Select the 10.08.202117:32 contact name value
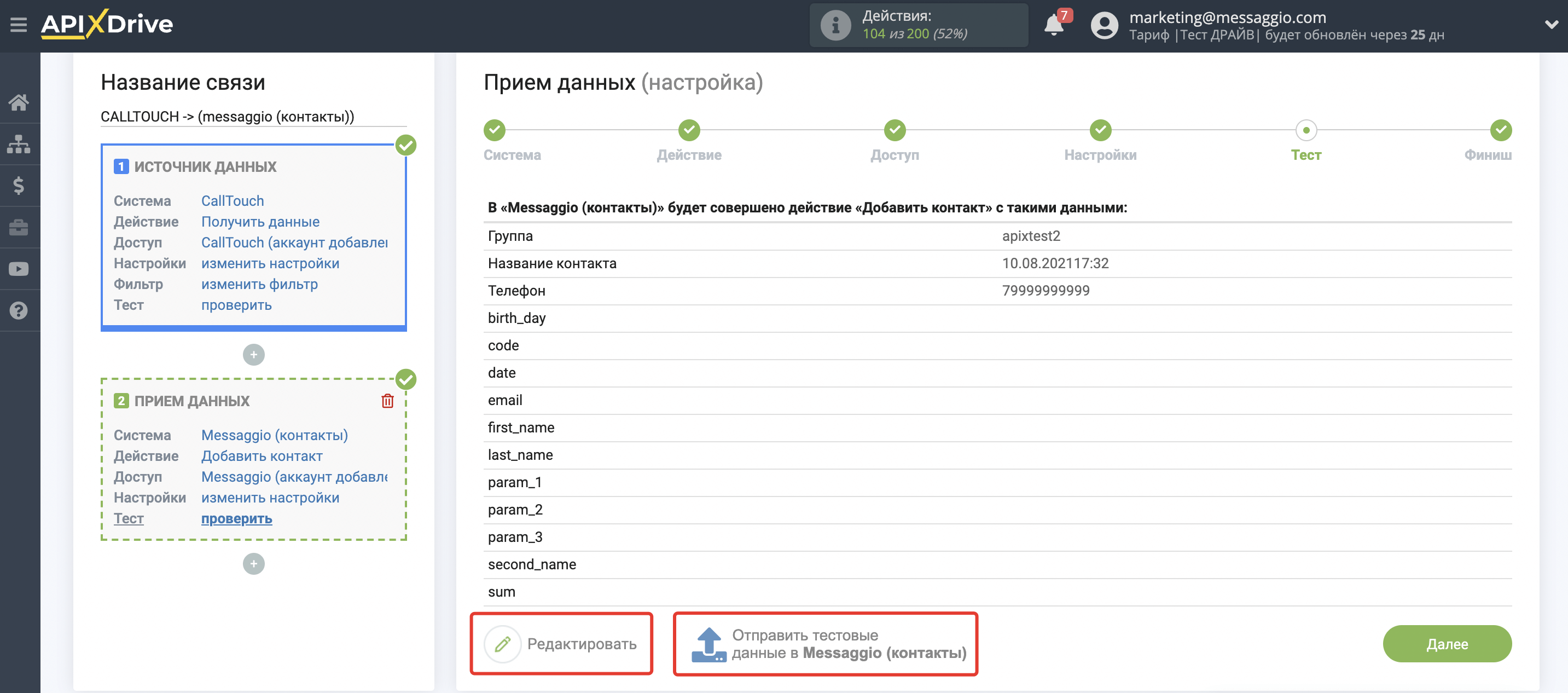Screen dimensions: 1568x693 1055,264
